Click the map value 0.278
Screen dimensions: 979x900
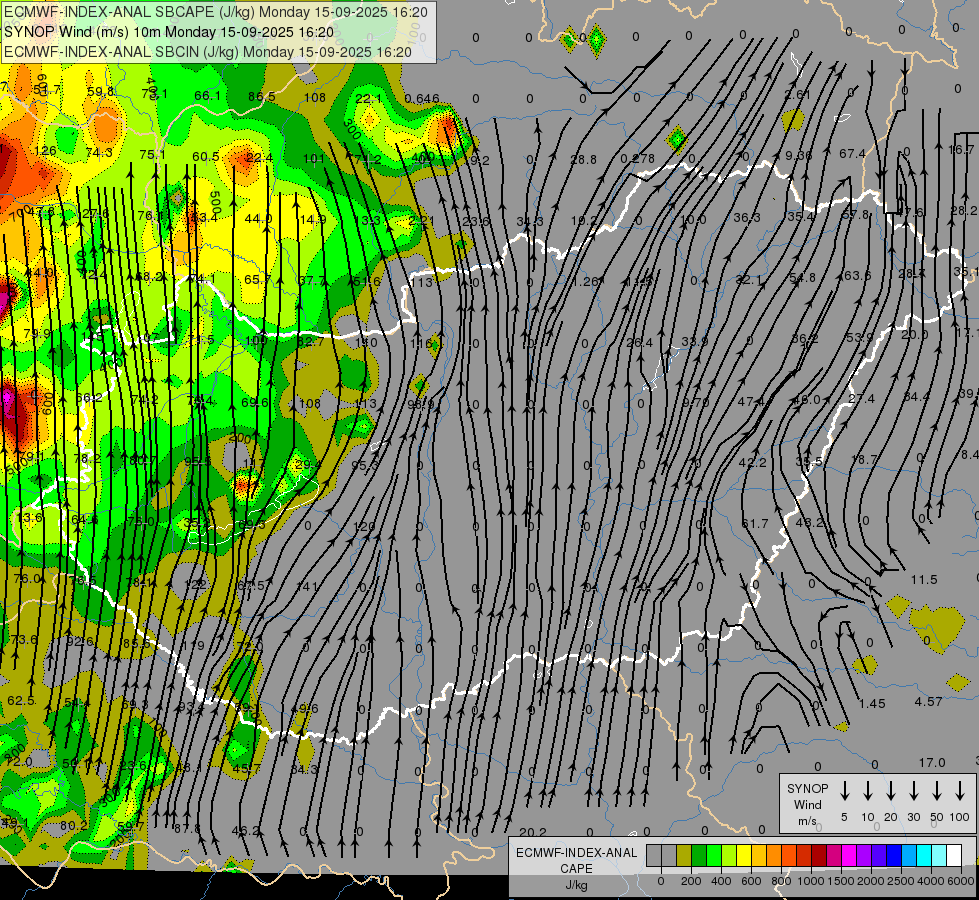(637, 159)
